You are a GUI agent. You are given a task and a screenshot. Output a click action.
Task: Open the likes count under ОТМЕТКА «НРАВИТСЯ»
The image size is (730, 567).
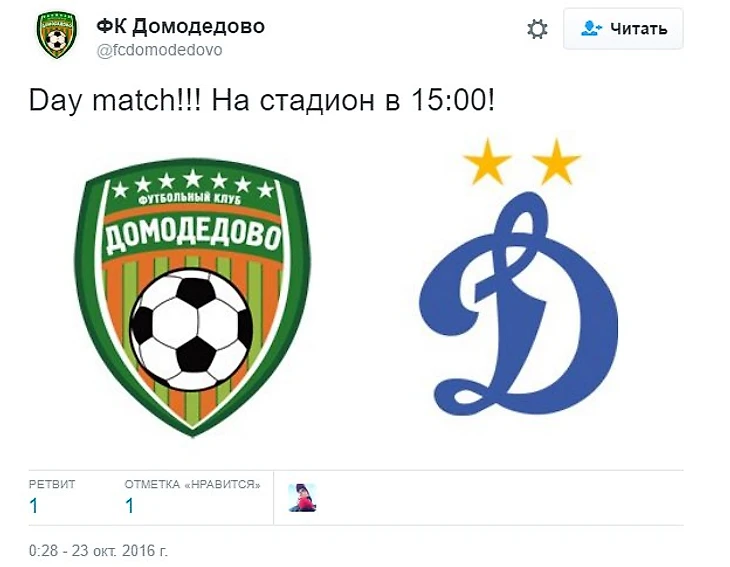[x=129, y=506]
